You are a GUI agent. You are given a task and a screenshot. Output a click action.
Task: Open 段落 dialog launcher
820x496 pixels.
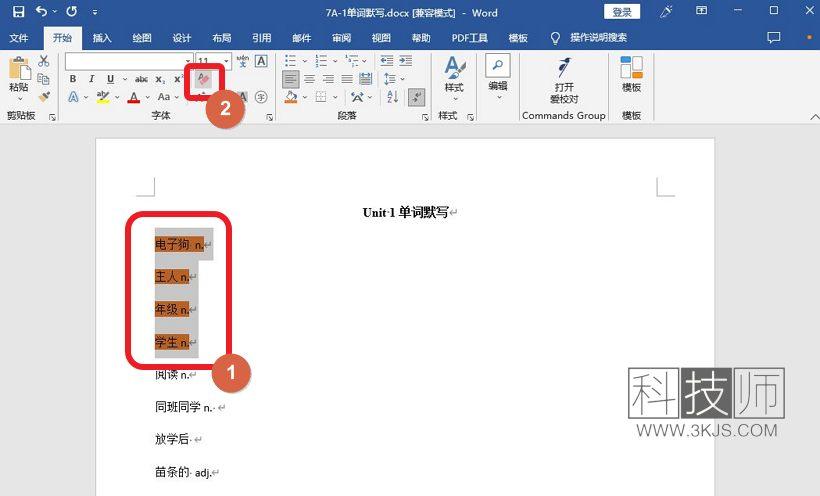[425, 117]
